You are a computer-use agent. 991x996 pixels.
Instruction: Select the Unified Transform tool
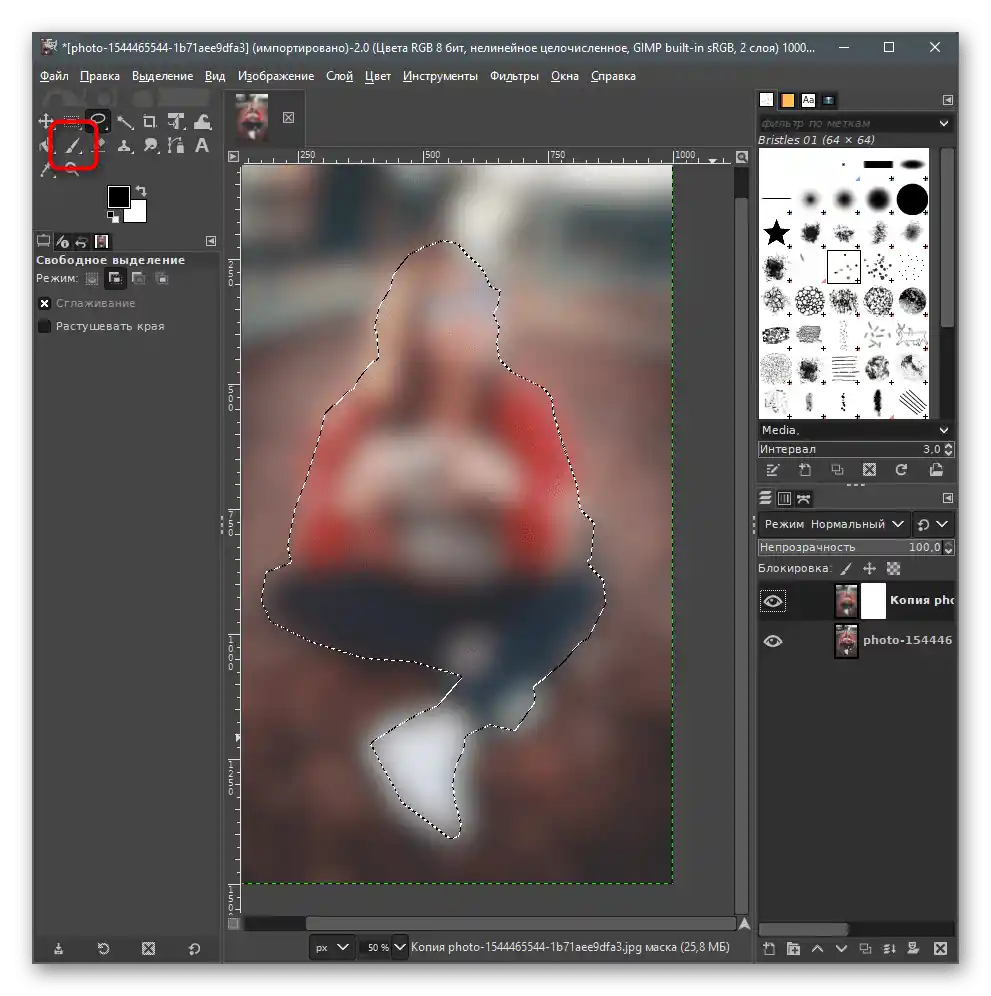[x=176, y=121]
